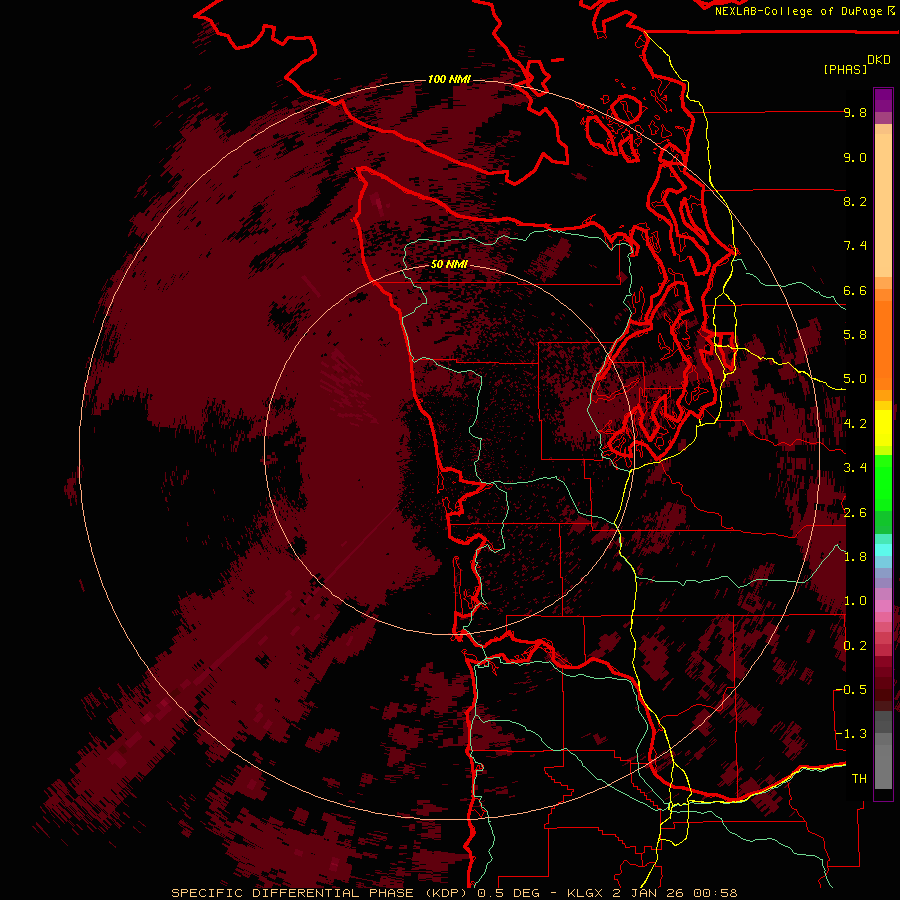Click the 50 NMI range ring label
The image size is (900, 900).
(449, 265)
